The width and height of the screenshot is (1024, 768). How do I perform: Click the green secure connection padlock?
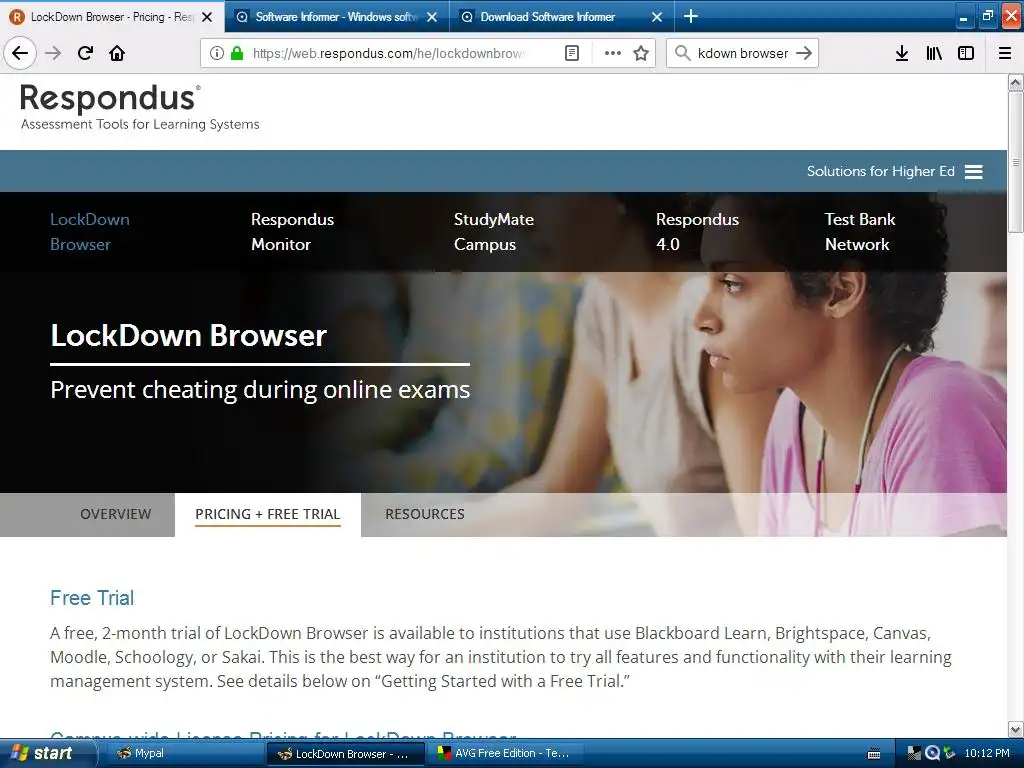coord(237,53)
